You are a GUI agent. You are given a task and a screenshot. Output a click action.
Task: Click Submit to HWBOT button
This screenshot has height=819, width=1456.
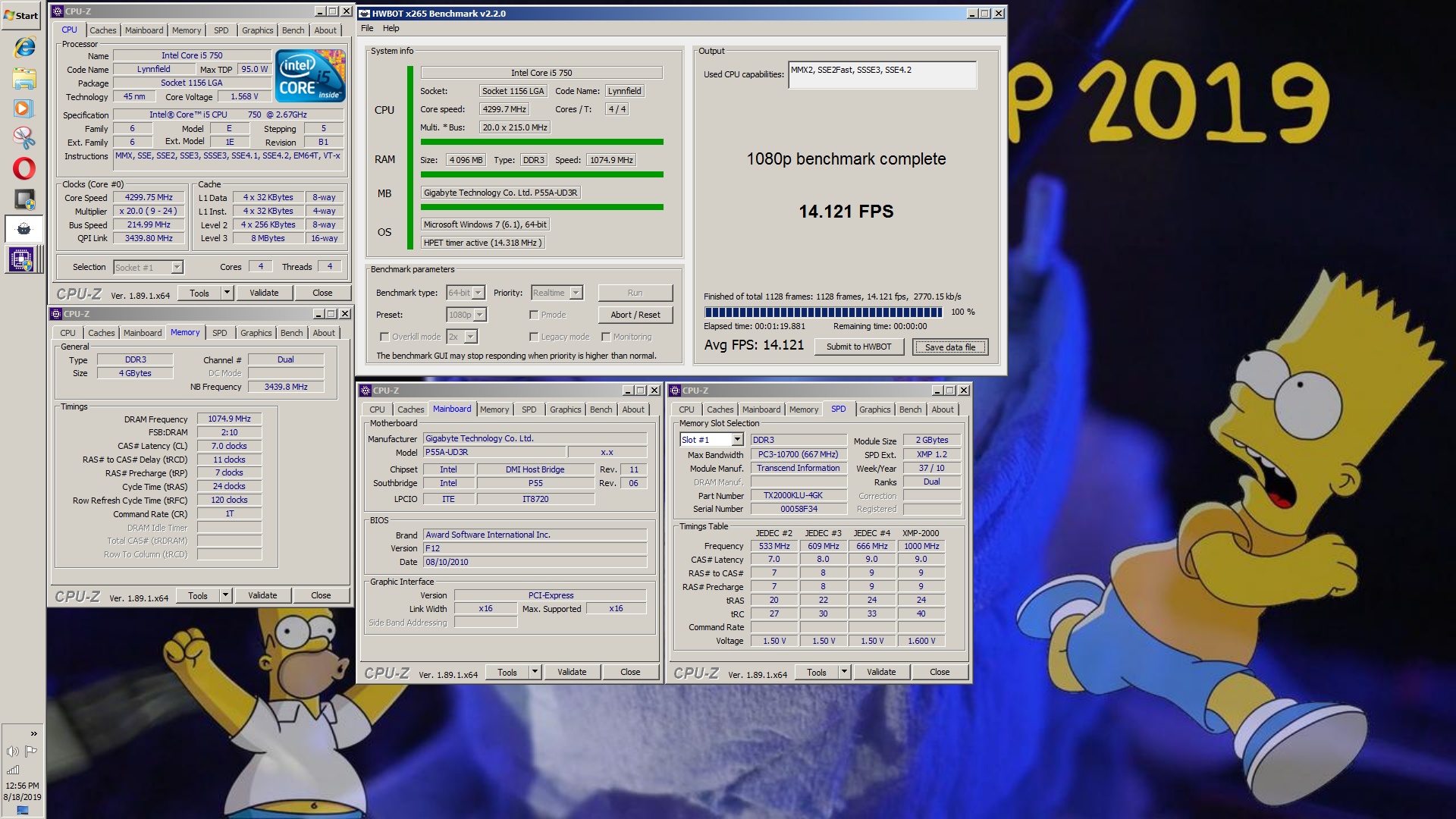point(859,347)
